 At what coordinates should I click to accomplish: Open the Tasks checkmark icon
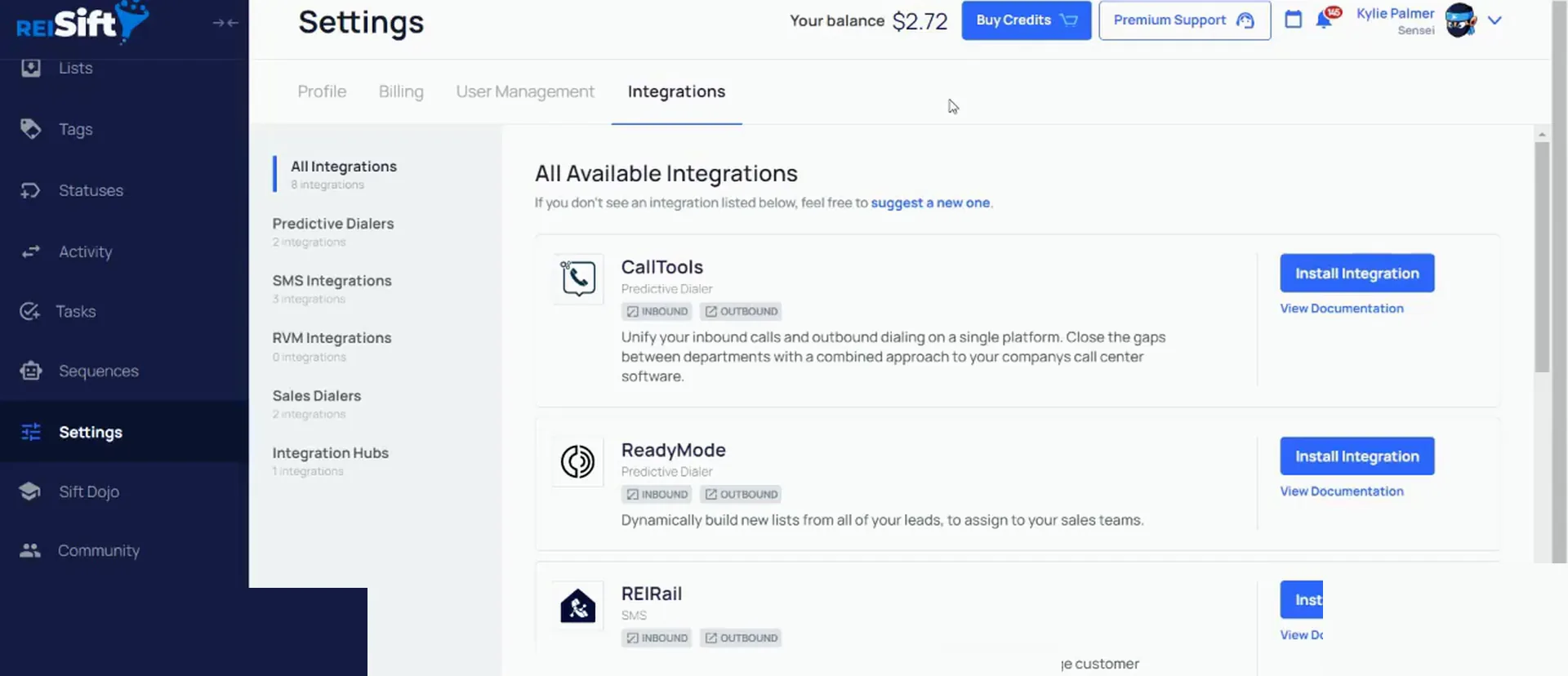tap(30, 311)
